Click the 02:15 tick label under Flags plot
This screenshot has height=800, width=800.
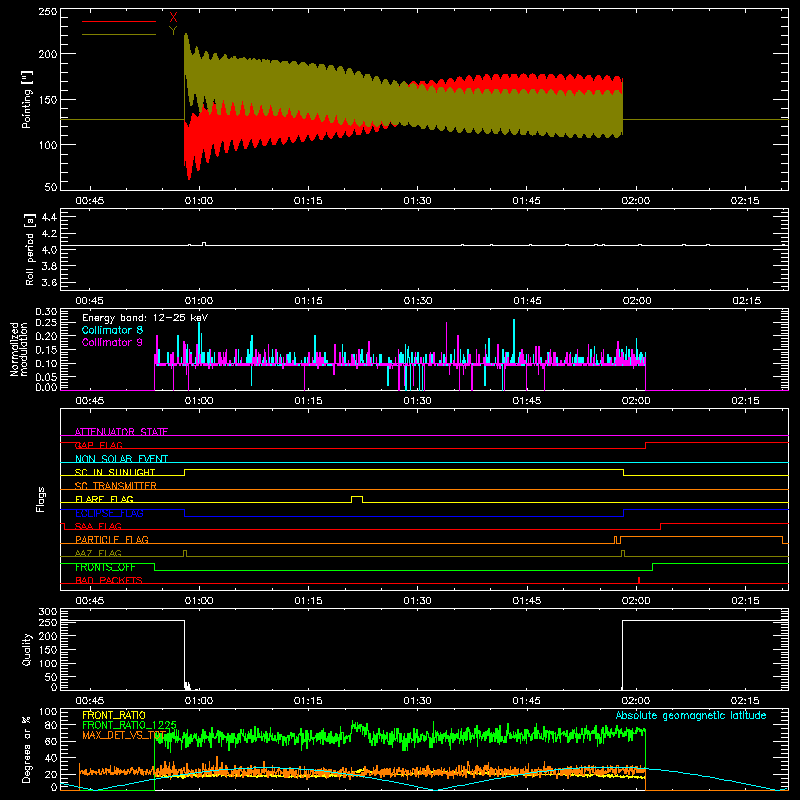click(745, 601)
